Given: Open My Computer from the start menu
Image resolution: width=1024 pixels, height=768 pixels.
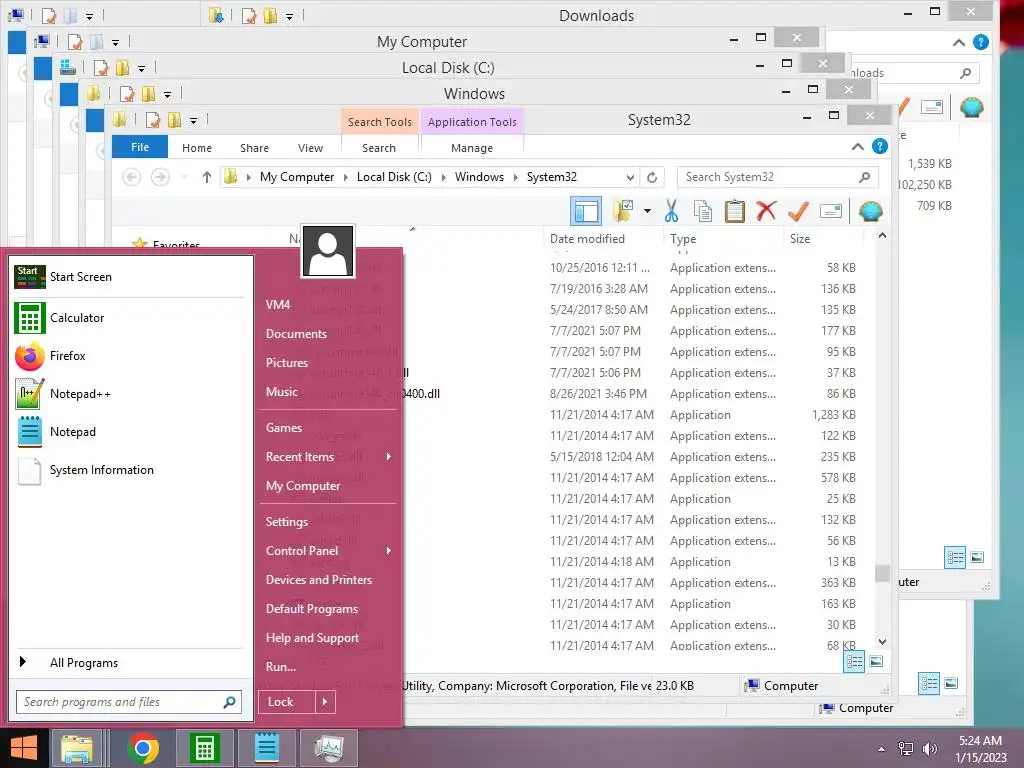Looking at the screenshot, I should click(x=303, y=486).
